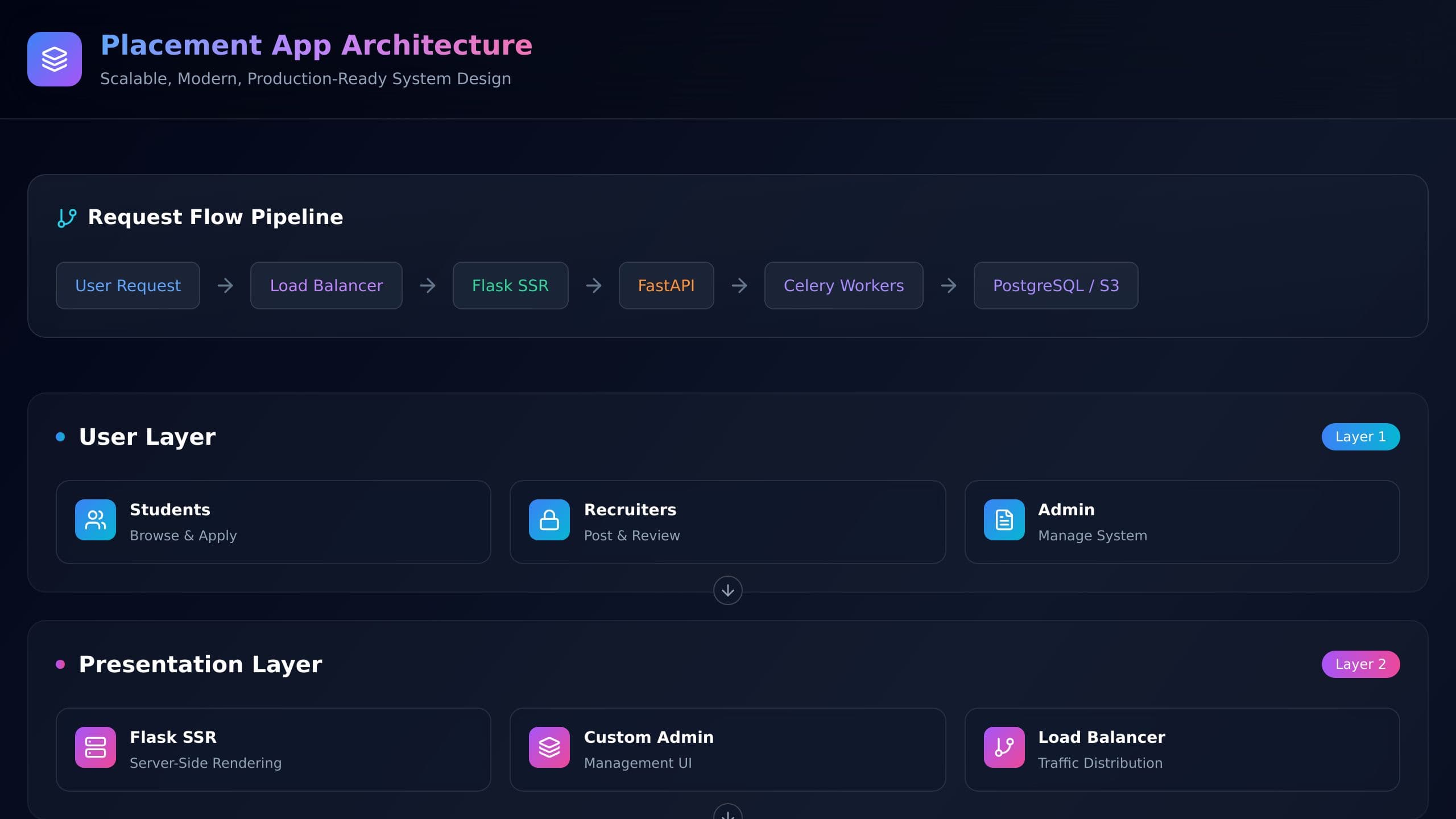This screenshot has width=1456, height=819.
Task: Click the Students users icon
Action: [96, 520]
